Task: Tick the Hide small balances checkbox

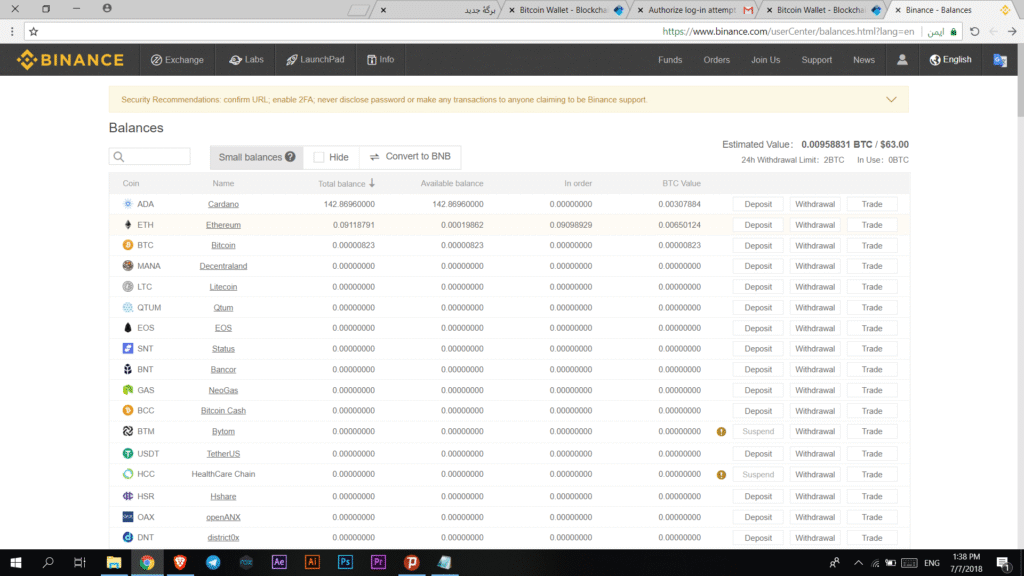Action: tap(318, 157)
